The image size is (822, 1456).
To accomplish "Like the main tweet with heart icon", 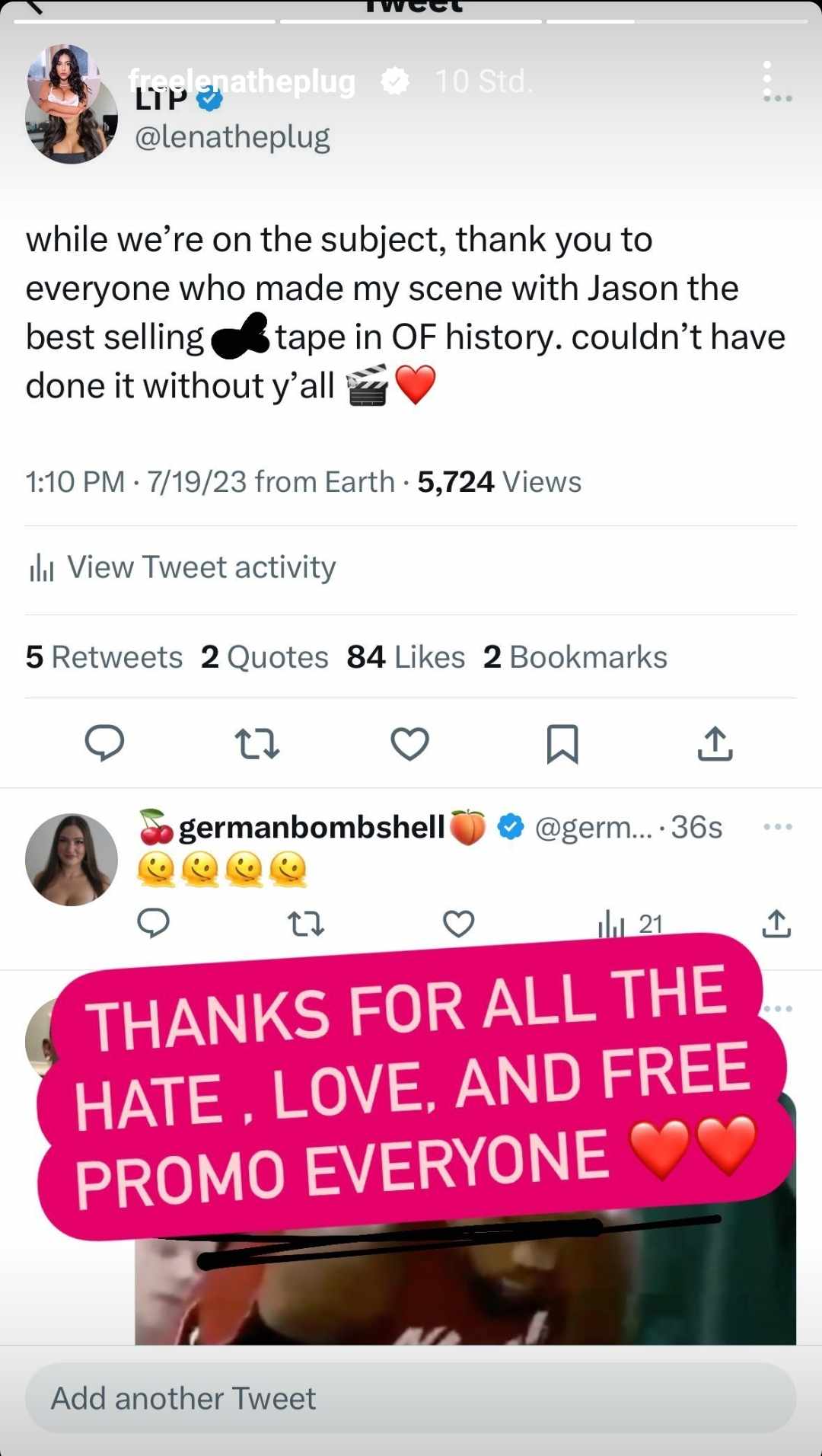I will (x=409, y=744).
